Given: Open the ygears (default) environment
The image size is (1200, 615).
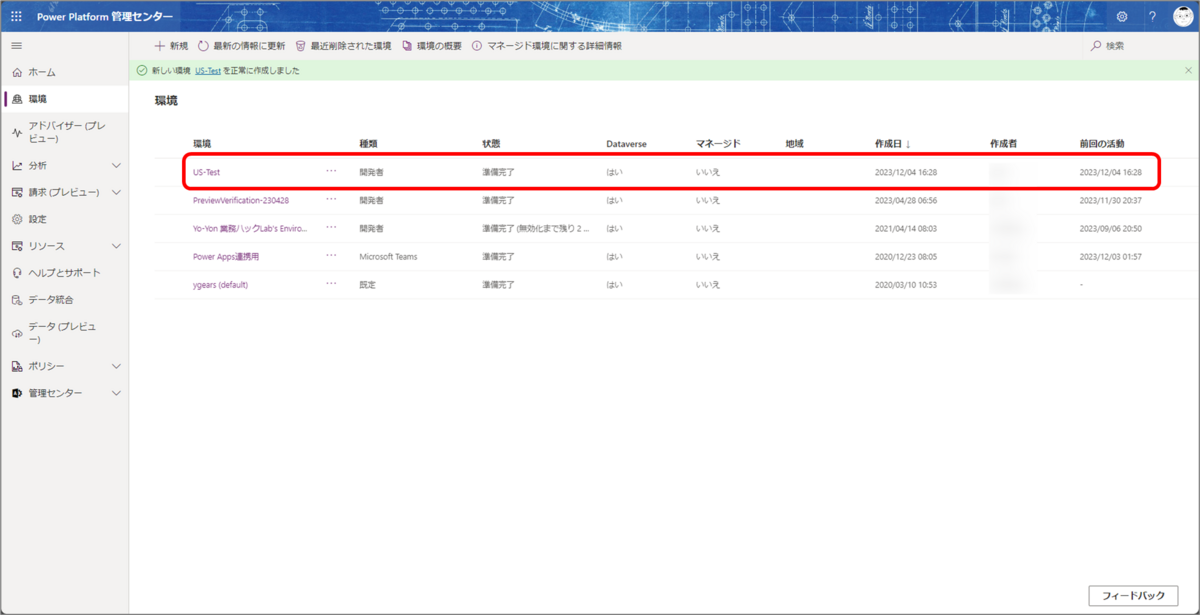Looking at the screenshot, I should [220, 284].
